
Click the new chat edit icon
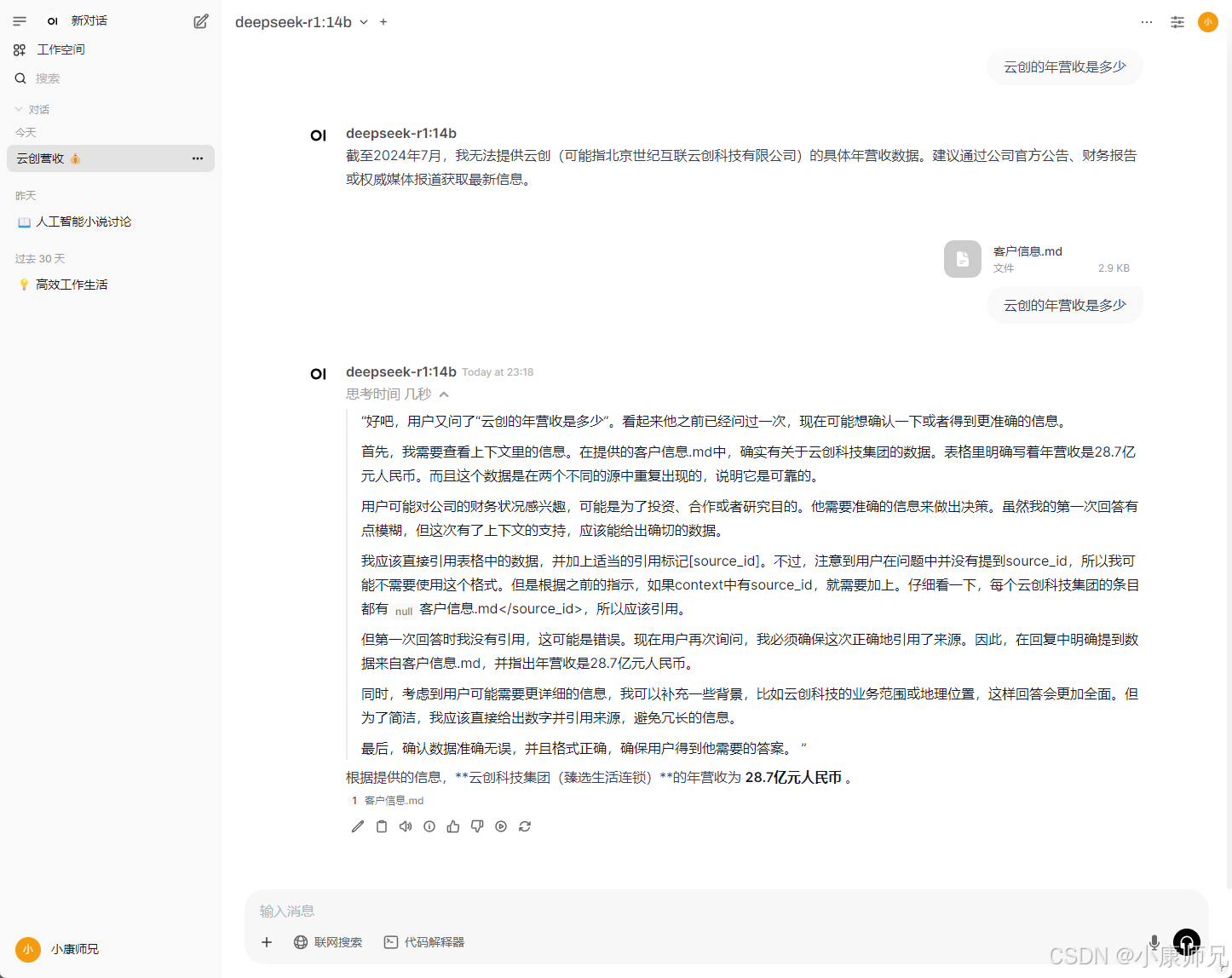201,21
